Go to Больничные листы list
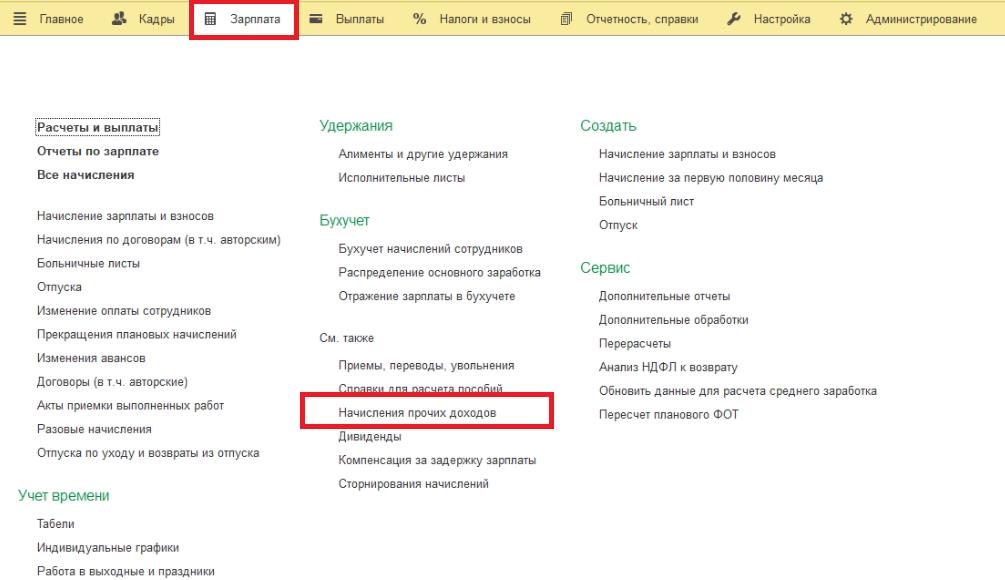 pos(88,264)
